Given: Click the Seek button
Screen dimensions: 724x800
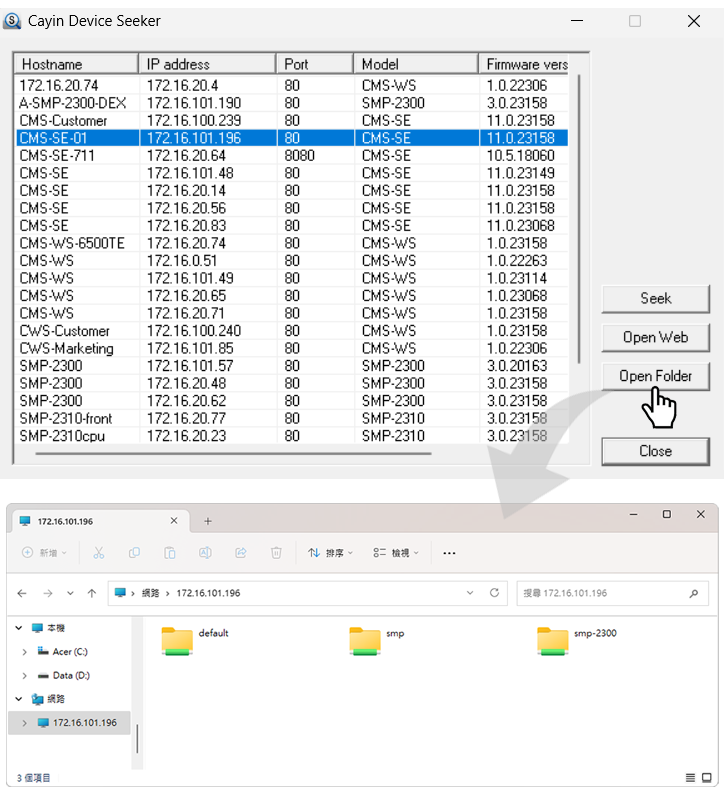Looking at the screenshot, I should 656,299.
